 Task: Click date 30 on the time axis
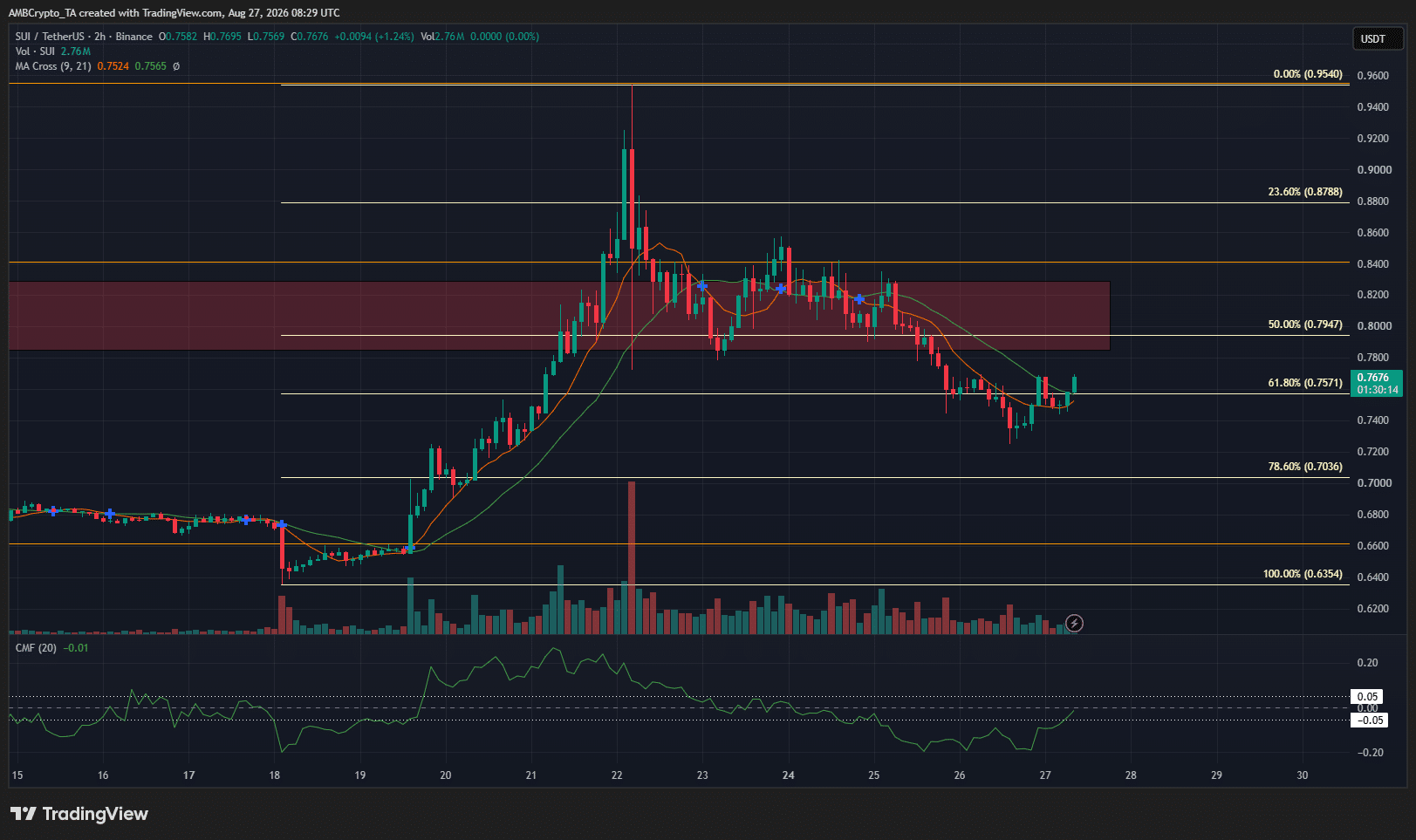tap(1303, 775)
